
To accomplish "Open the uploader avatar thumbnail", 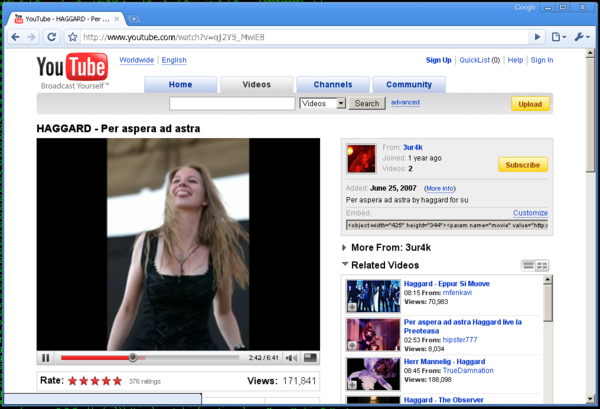I will click(x=361, y=158).
